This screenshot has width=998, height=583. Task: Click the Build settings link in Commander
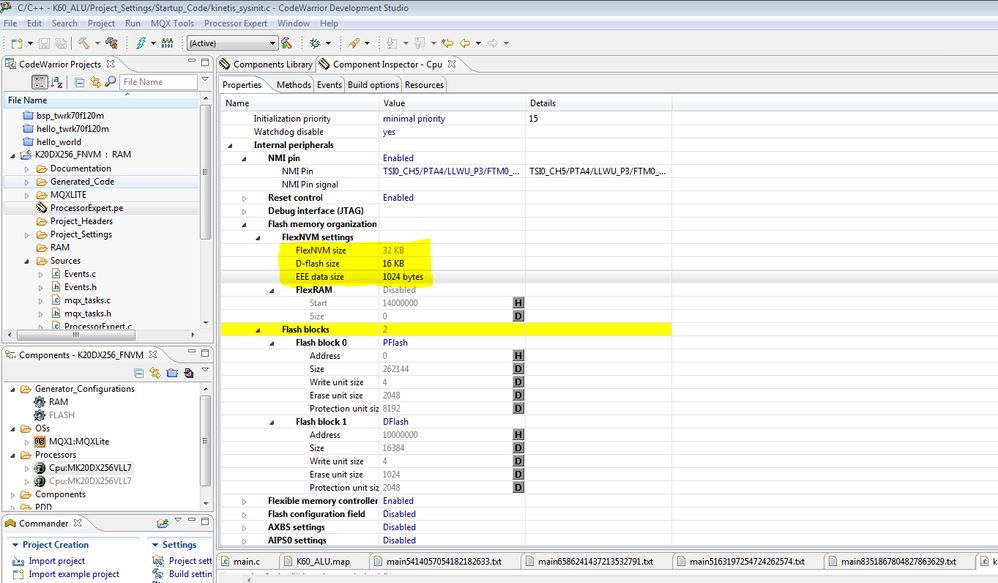[190, 574]
